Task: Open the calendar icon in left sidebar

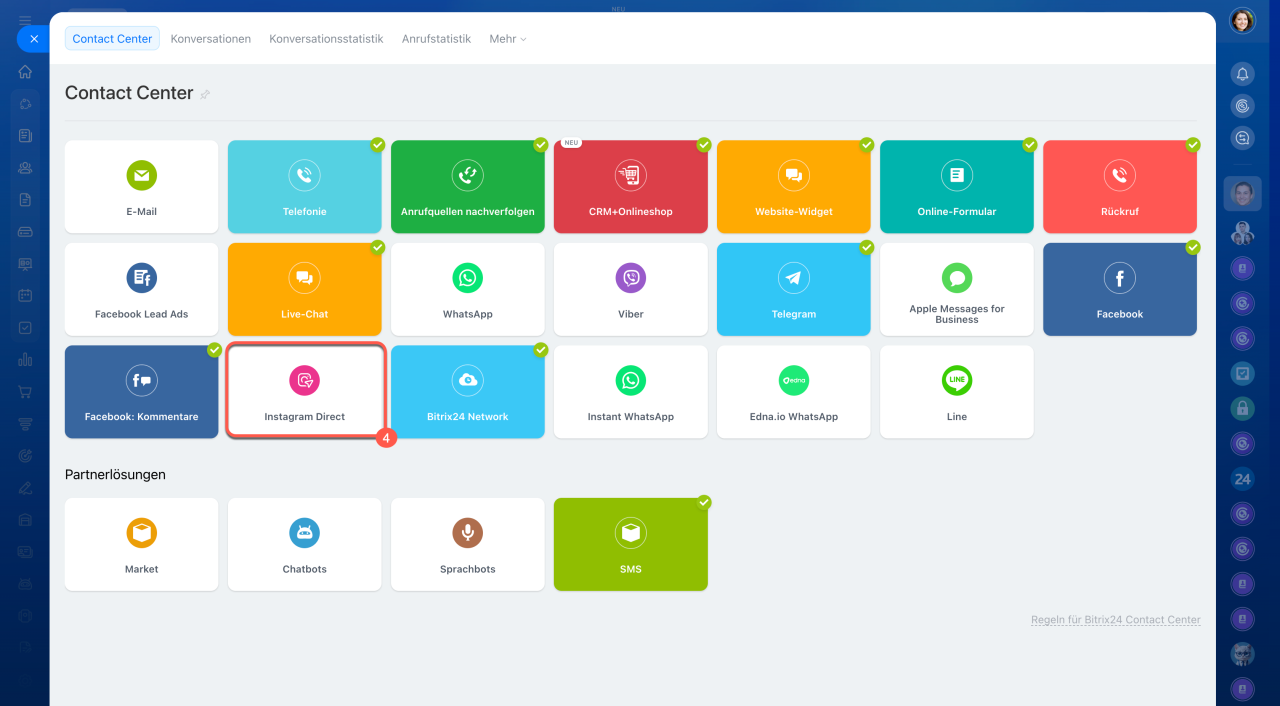Action: point(25,296)
